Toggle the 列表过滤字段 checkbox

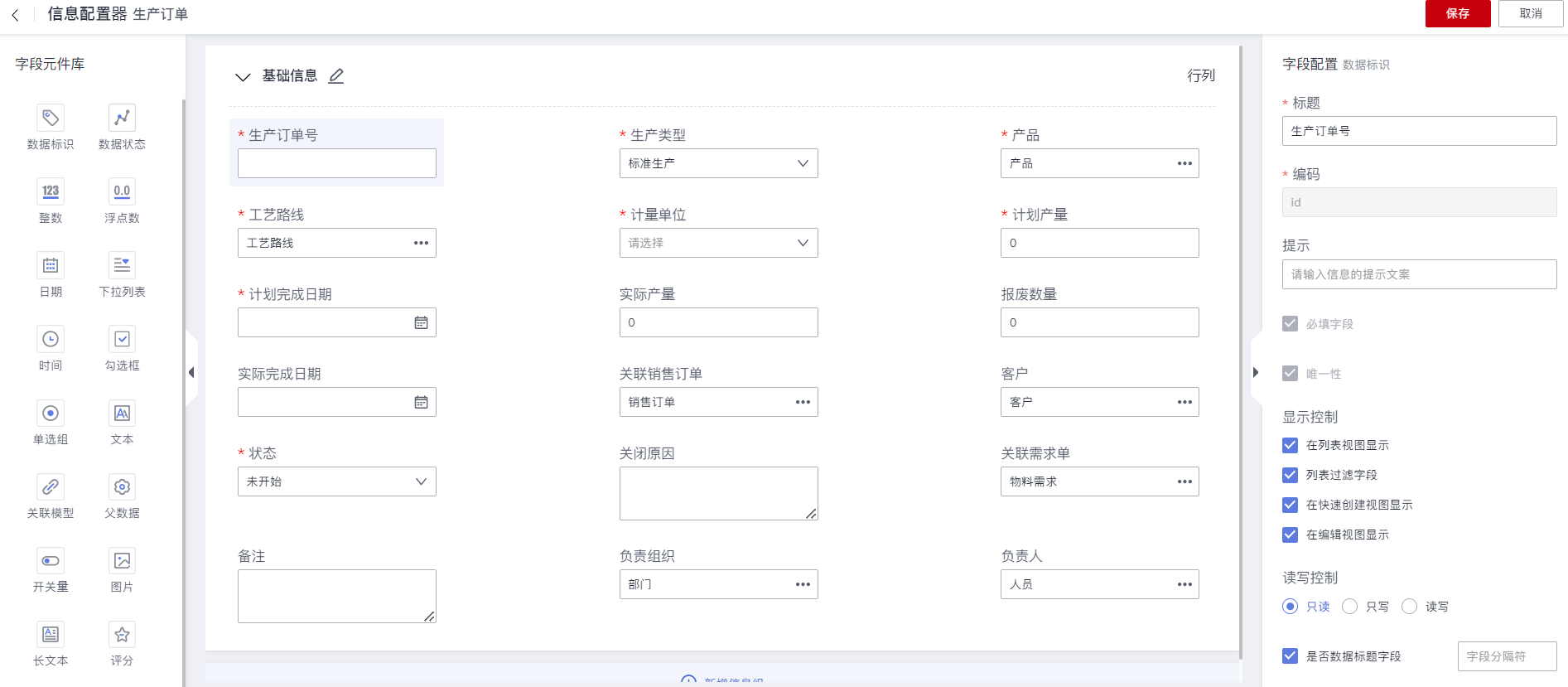(1290, 475)
